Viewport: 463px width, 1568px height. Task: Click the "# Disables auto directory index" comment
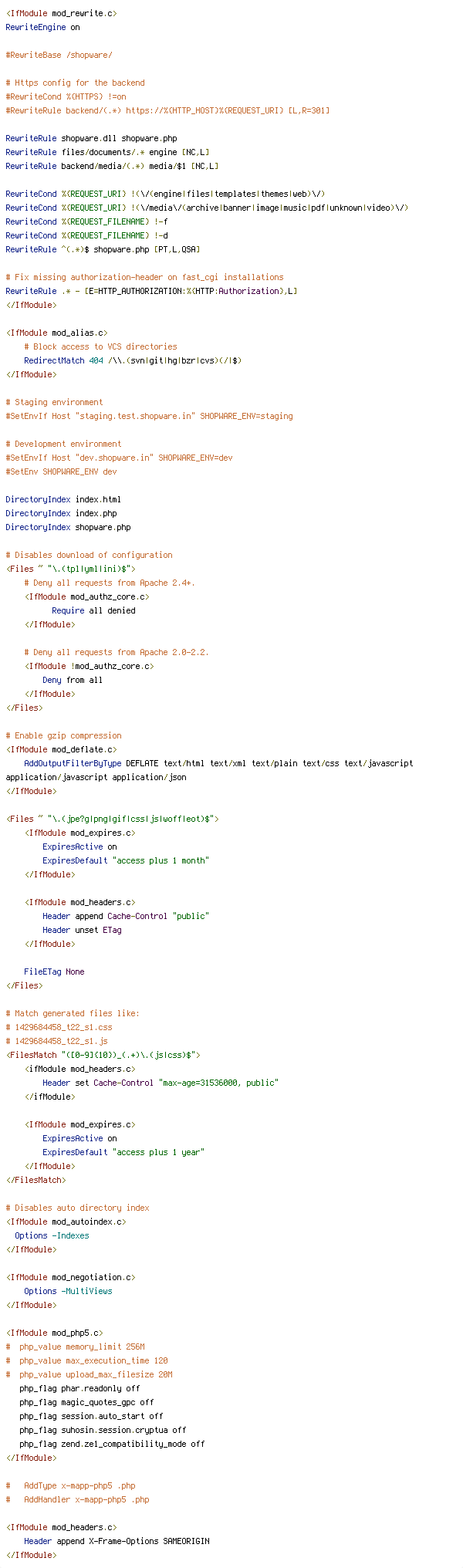pos(77,1208)
